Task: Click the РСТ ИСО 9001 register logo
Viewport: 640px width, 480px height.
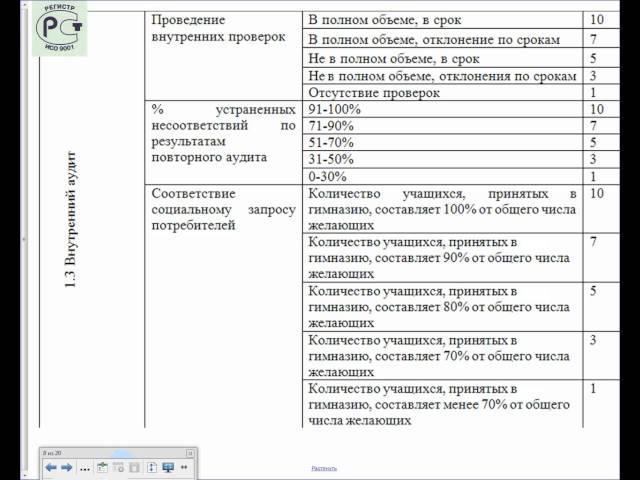Action: coord(60,28)
